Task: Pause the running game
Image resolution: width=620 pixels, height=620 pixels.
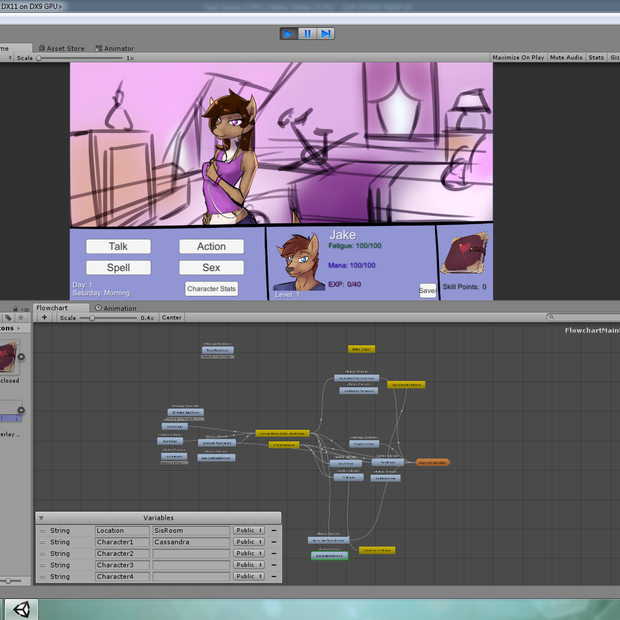Action: coord(307,34)
